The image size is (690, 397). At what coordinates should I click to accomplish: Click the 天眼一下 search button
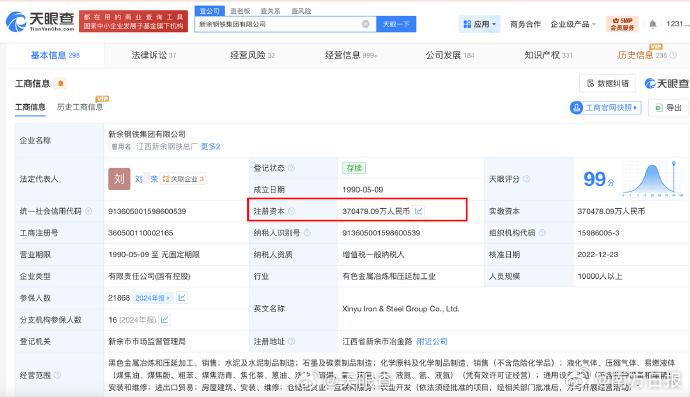(396, 24)
